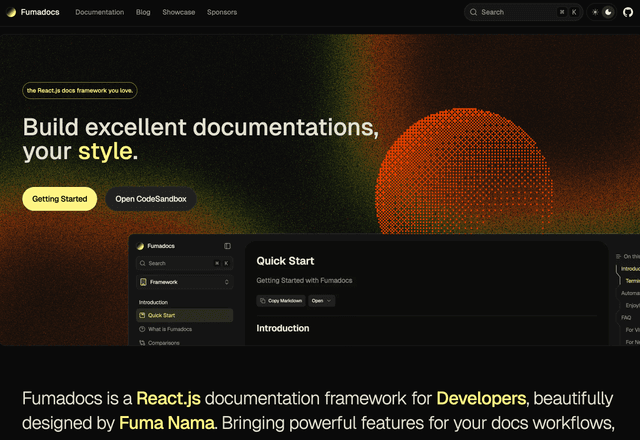Screen dimensions: 640x440
Task: Expand the Open dropdown beside Copy Markdown
Action: coord(321,300)
